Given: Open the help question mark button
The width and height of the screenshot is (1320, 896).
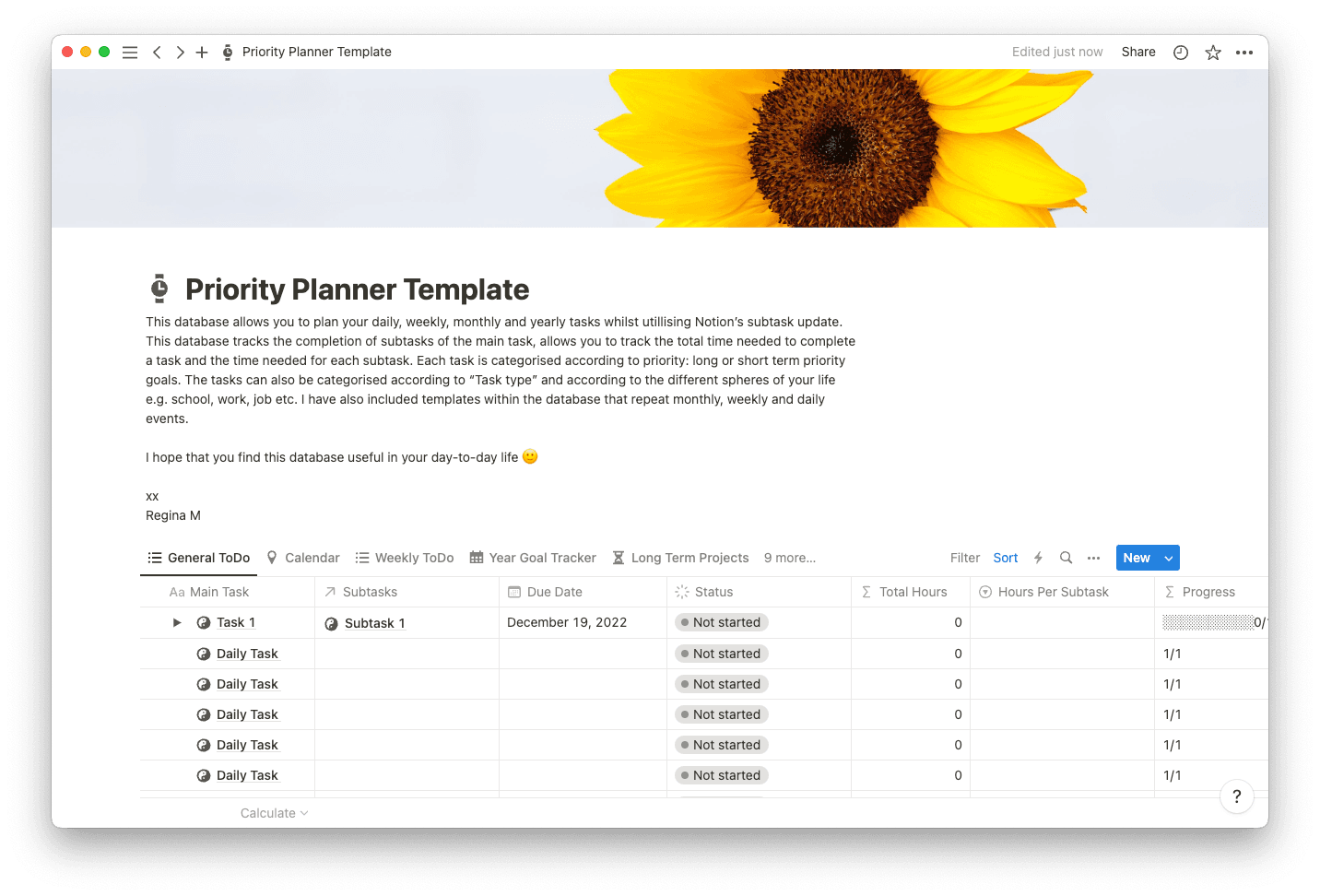Looking at the screenshot, I should pos(1236,796).
